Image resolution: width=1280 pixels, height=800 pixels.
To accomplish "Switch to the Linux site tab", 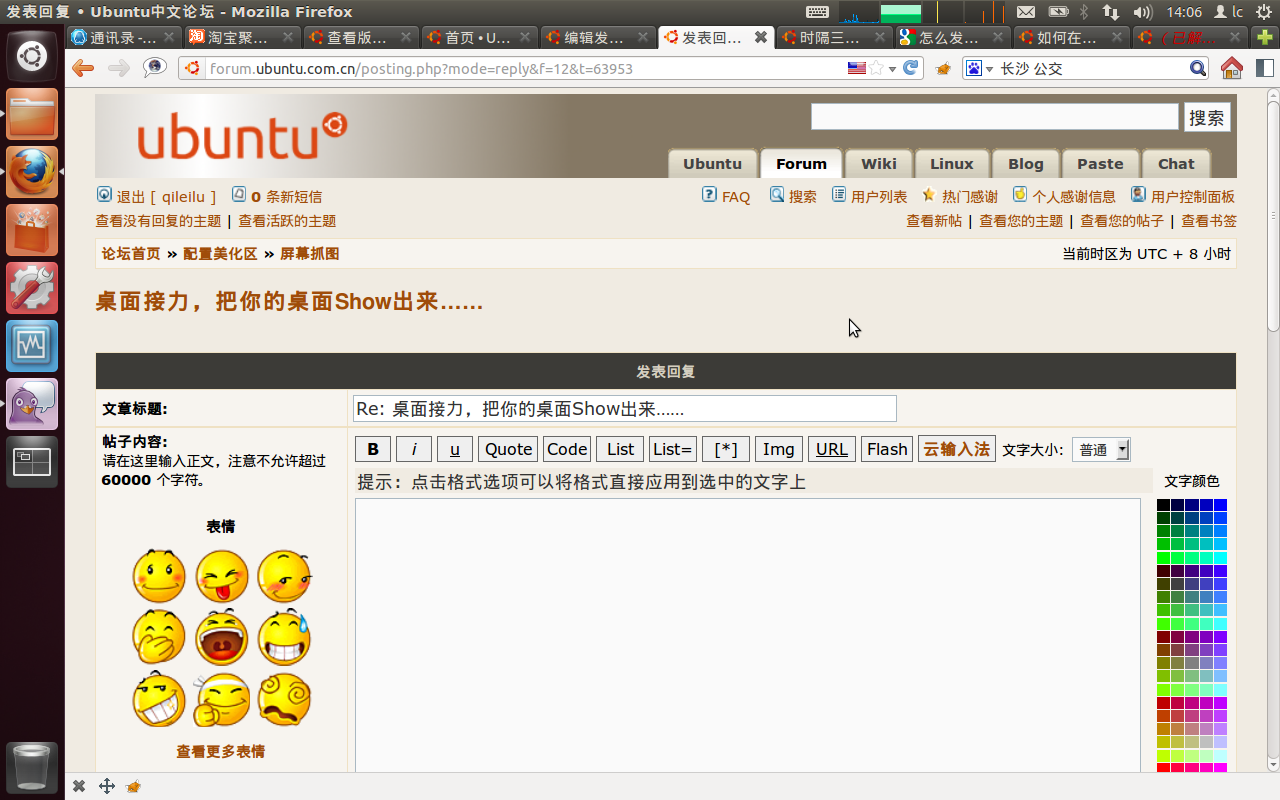I will click(x=951, y=164).
